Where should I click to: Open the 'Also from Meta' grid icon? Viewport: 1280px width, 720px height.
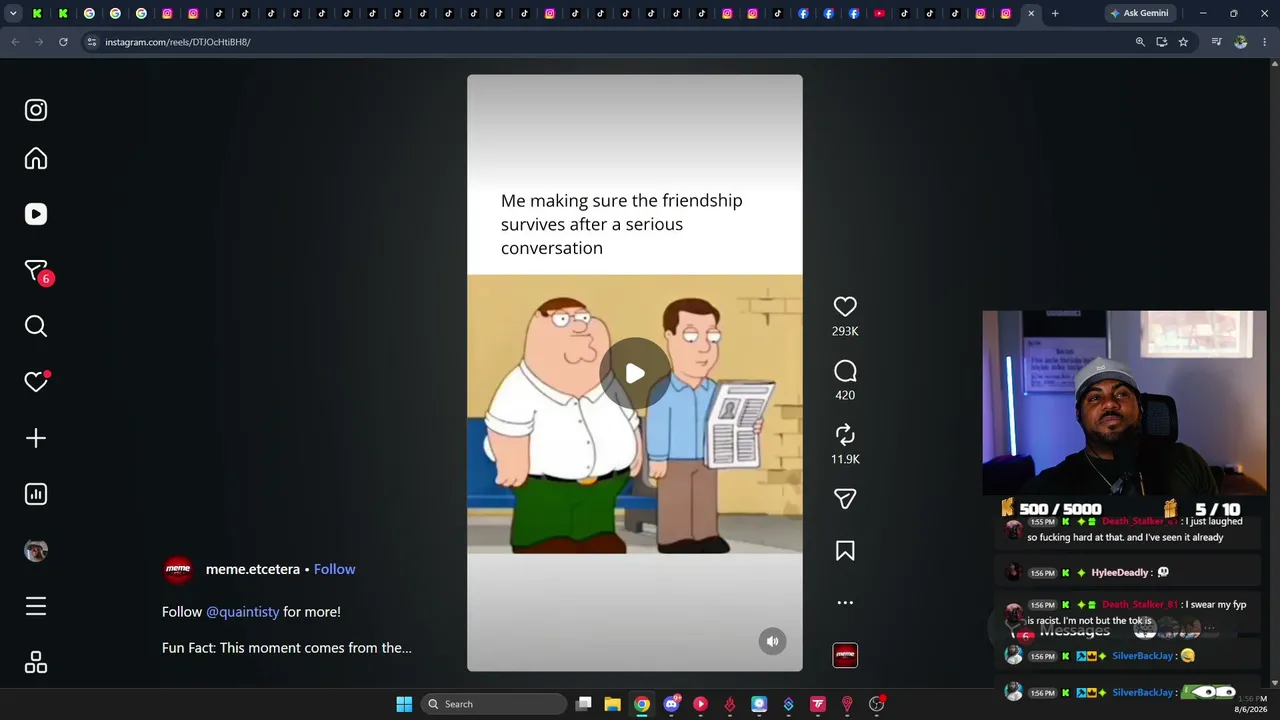point(36,663)
